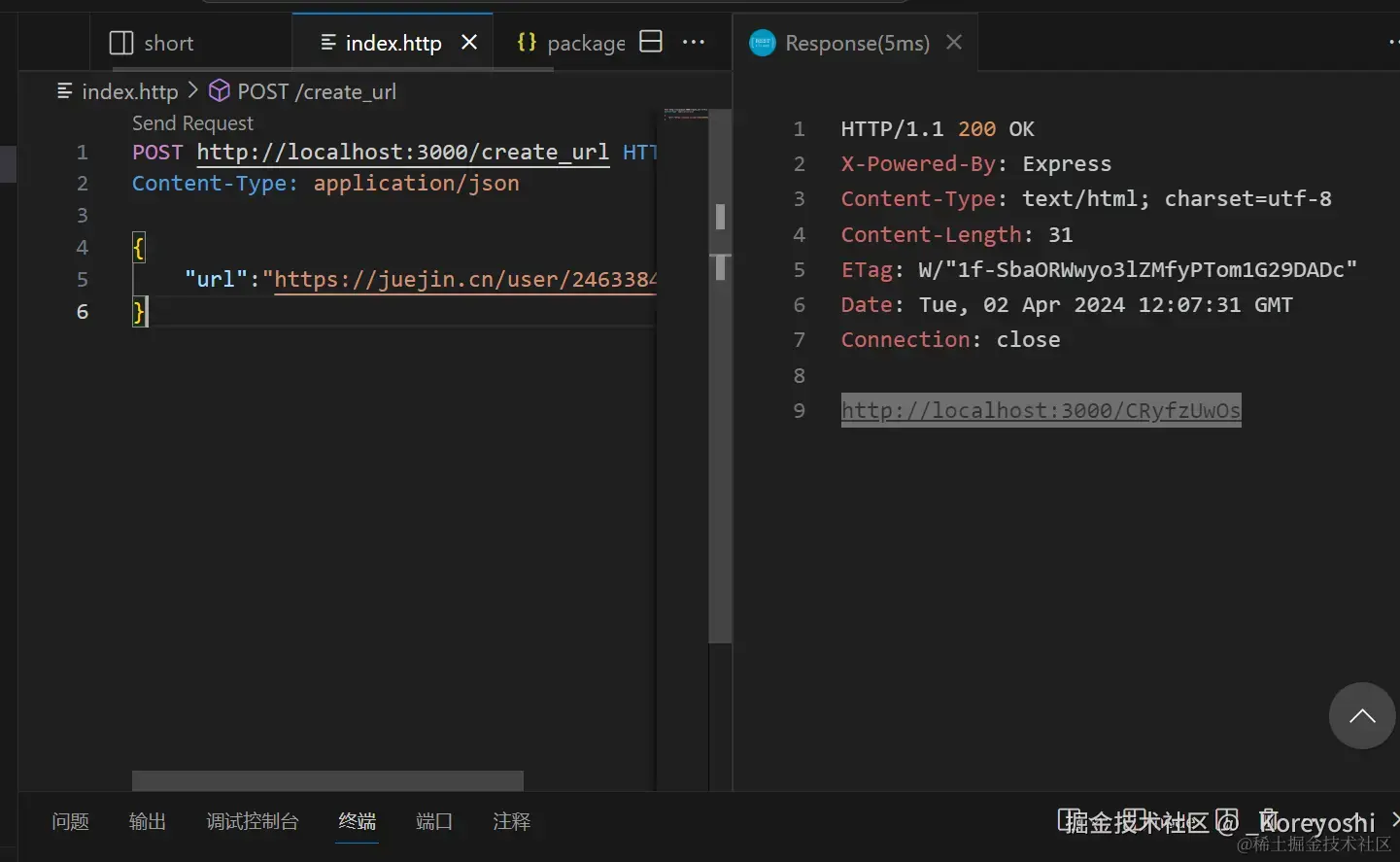1400x862 pixels.
Task: Open the 注释 panel tab
Action: (512, 822)
